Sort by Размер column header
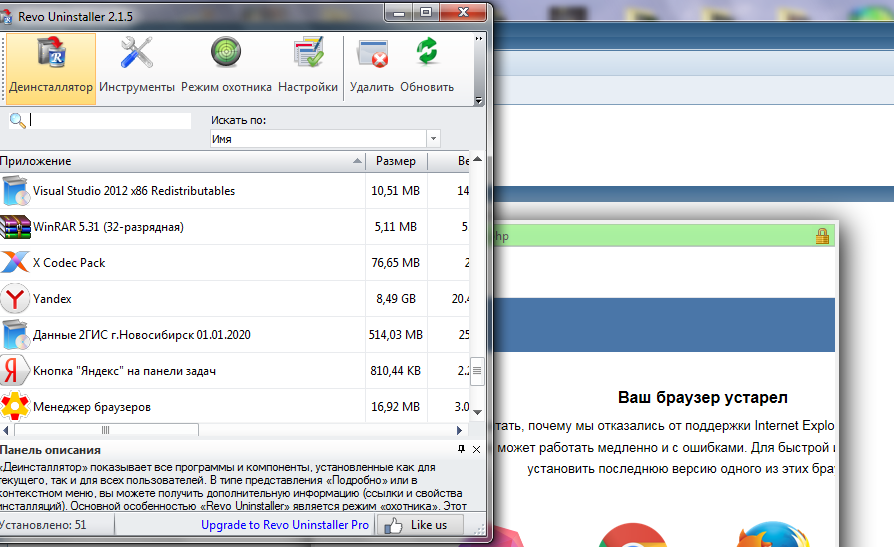Screen dimensions: 894x547 click(396, 161)
